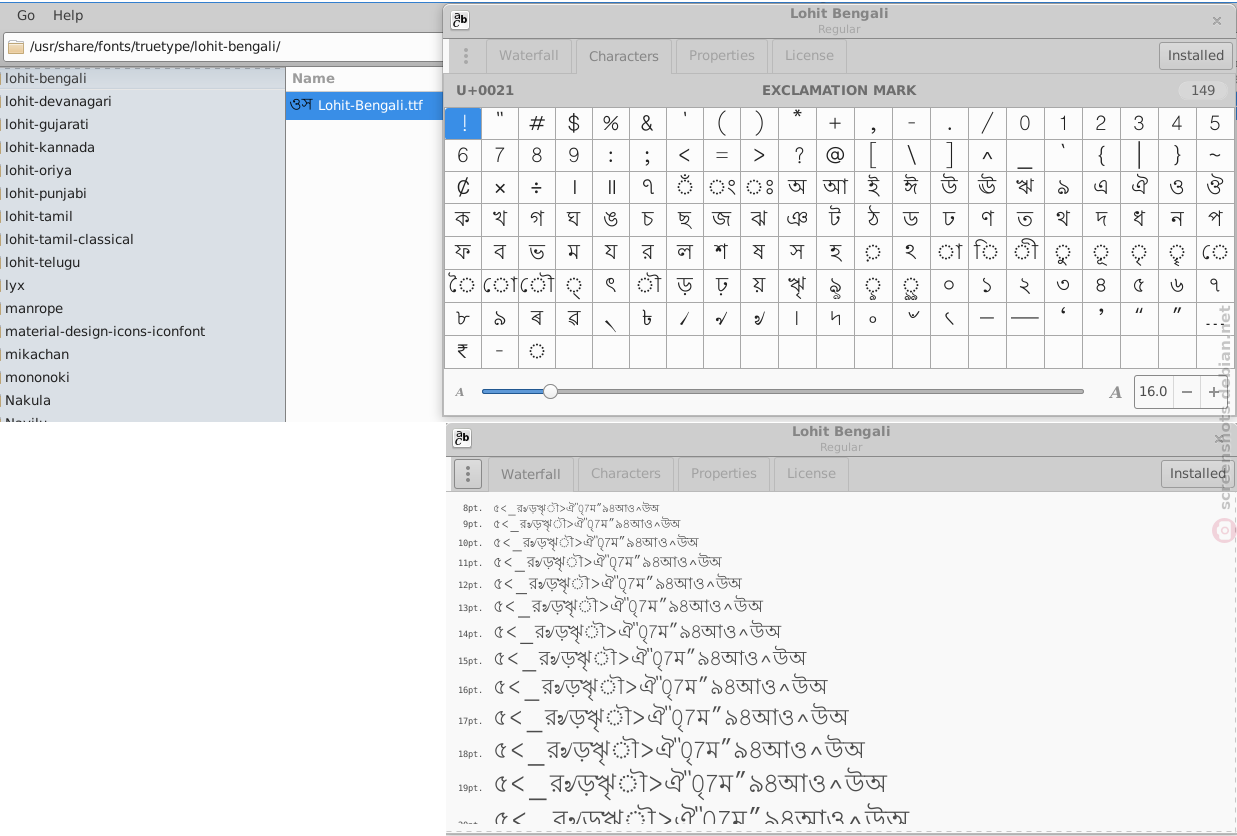Screen dimensions: 1237x836
Task: Open the License tab in the upper window
Action: [x=808, y=55]
